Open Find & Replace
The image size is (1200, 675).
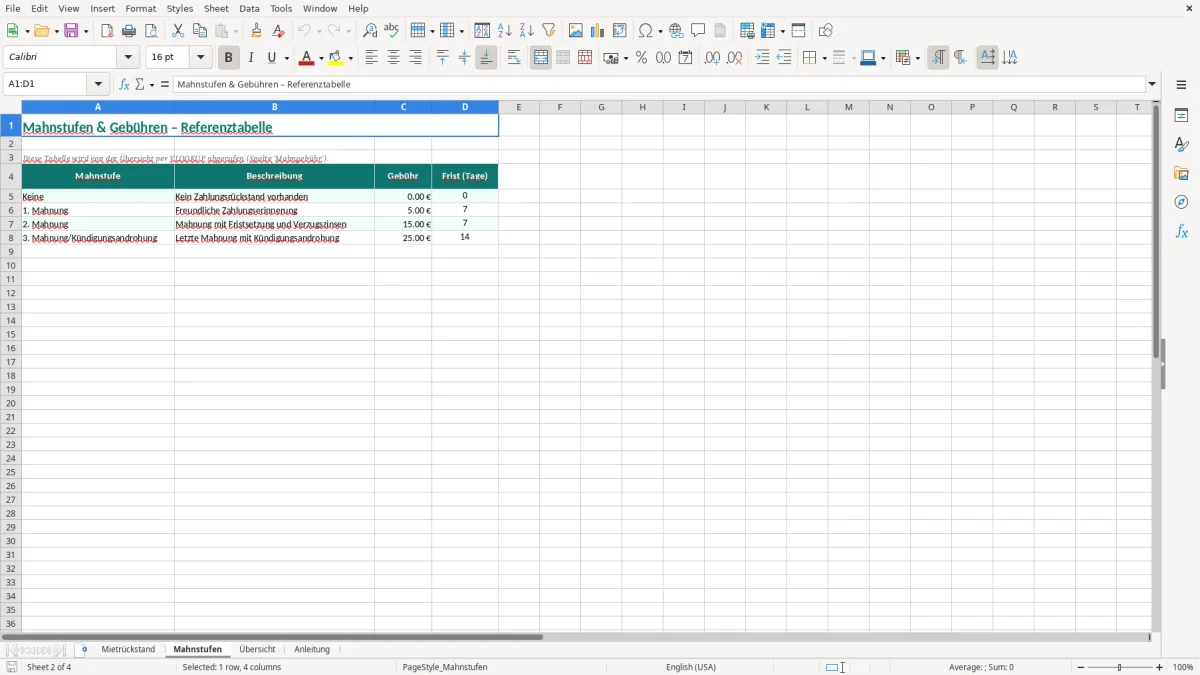click(370, 31)
